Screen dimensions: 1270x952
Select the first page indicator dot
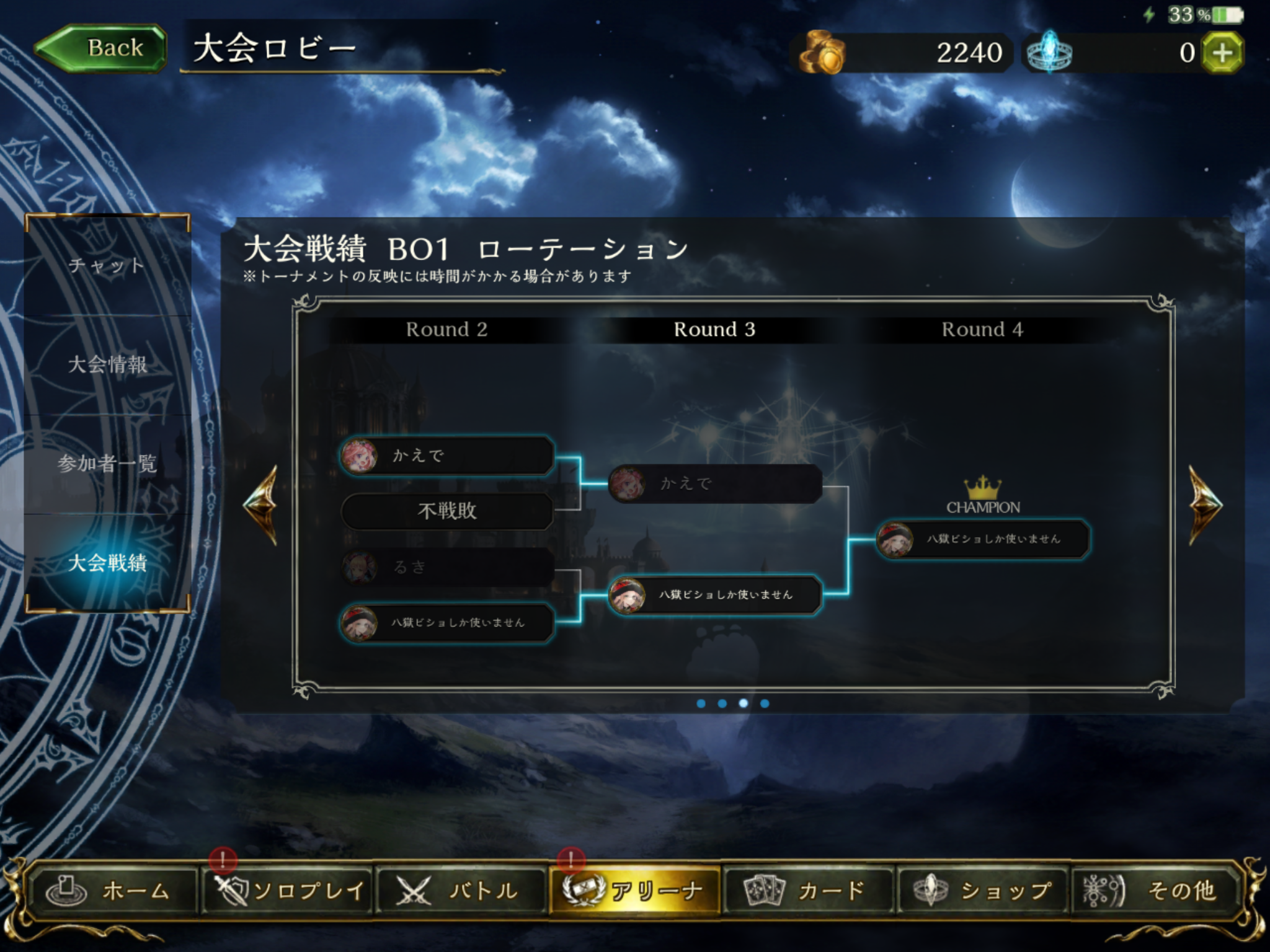701,703
